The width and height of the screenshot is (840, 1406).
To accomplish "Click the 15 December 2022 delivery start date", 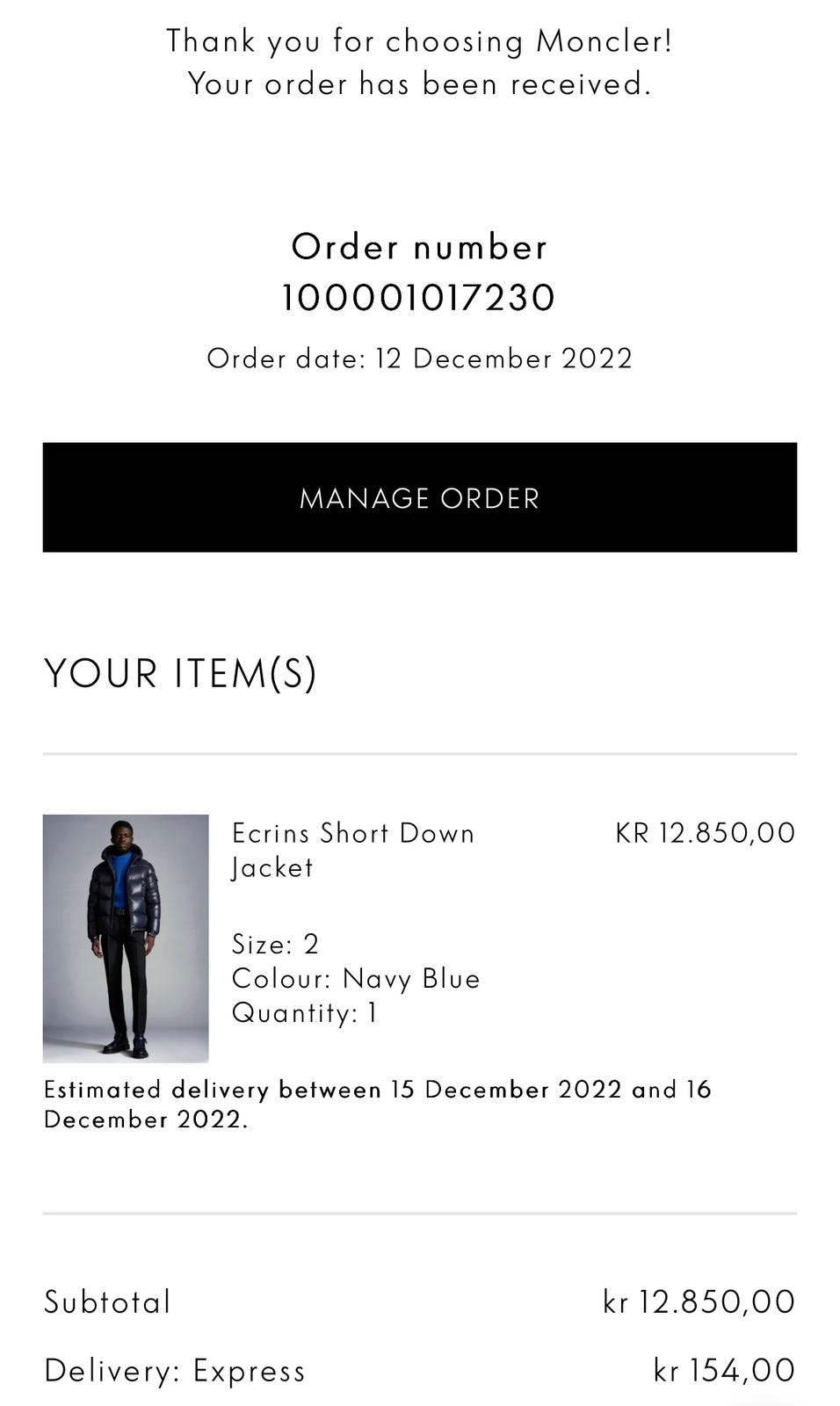I will [x=506, y=1090].
